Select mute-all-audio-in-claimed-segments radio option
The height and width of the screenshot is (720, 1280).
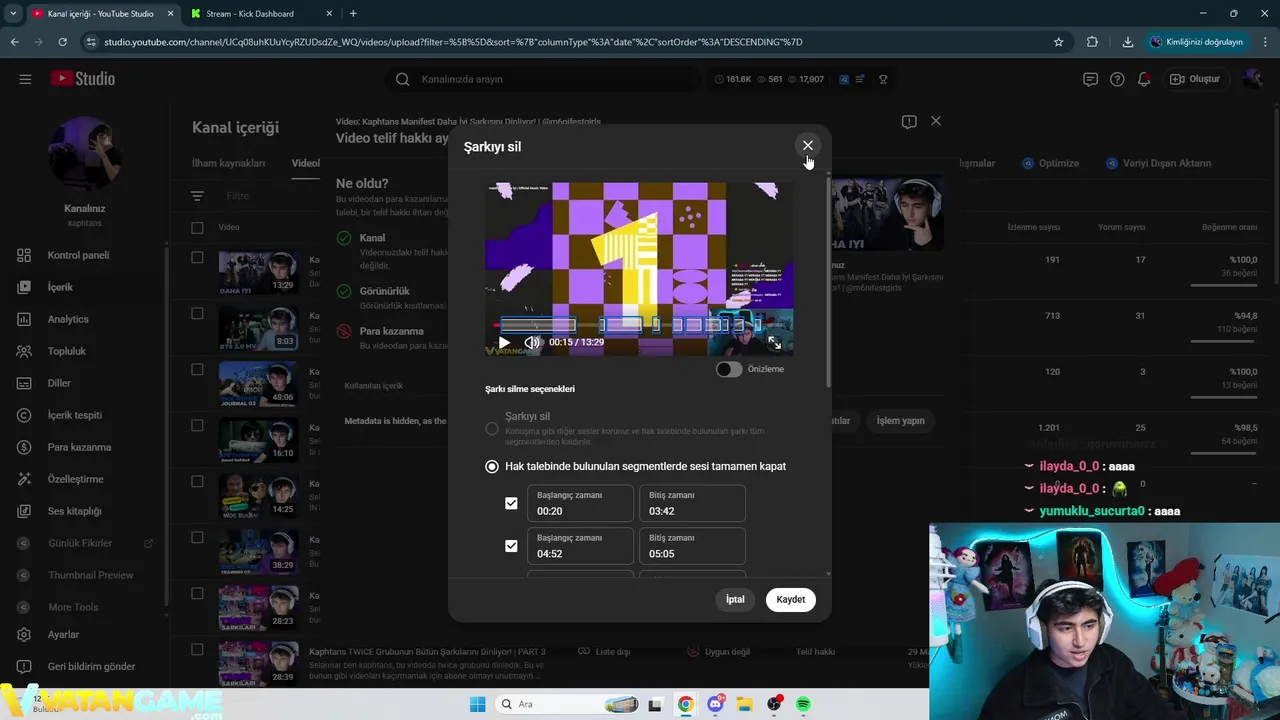pyautogui.click(x=492, y=466)
